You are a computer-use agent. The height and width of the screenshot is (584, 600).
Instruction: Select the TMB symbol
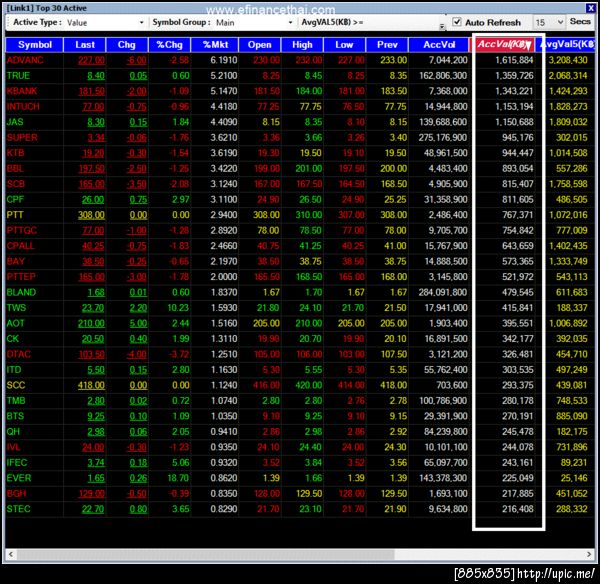[16, 401]
